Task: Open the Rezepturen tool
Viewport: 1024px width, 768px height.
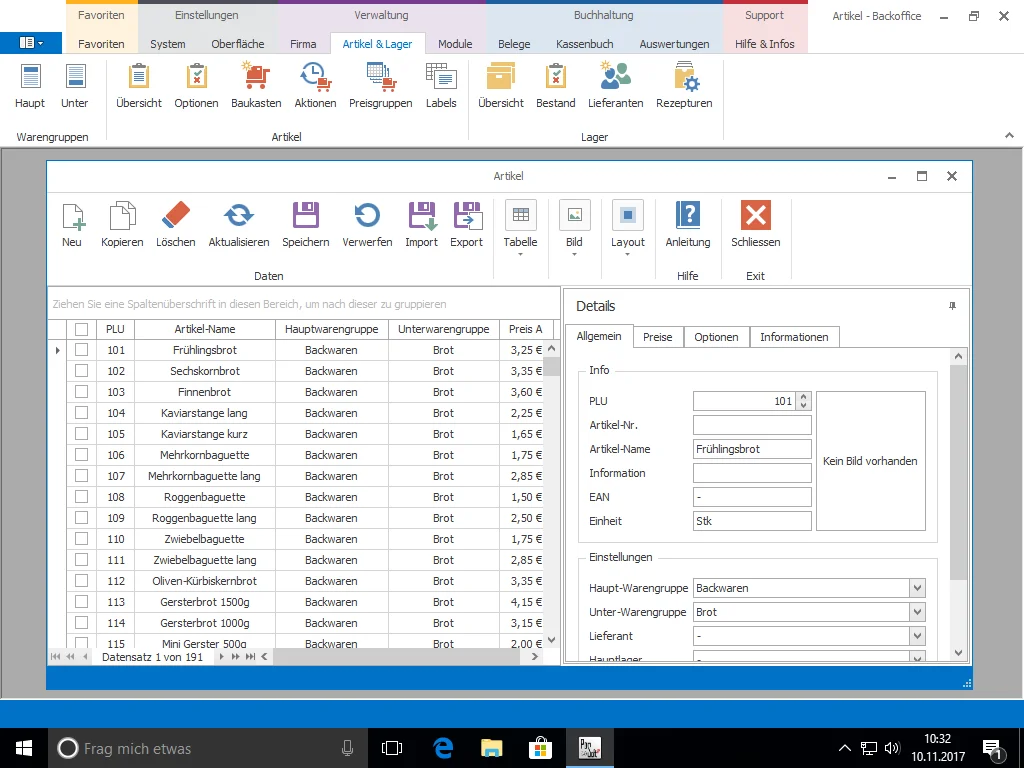Action: click(x=683, y=85)
